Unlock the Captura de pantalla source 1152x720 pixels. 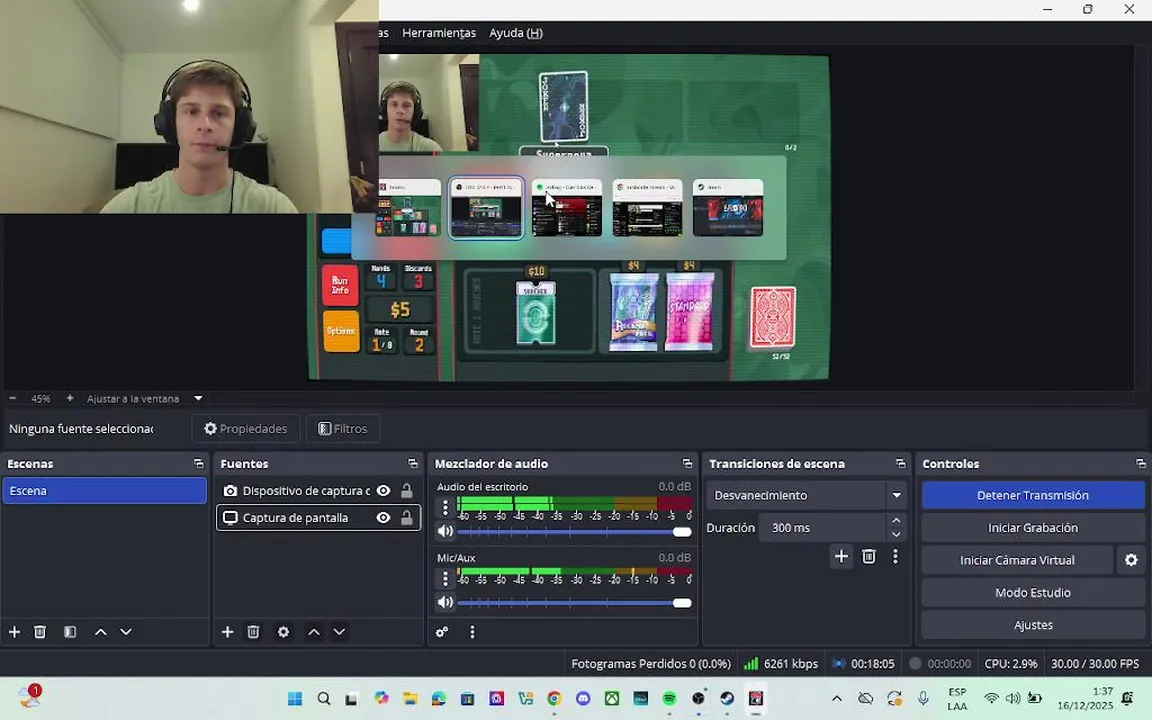[406, 518]
